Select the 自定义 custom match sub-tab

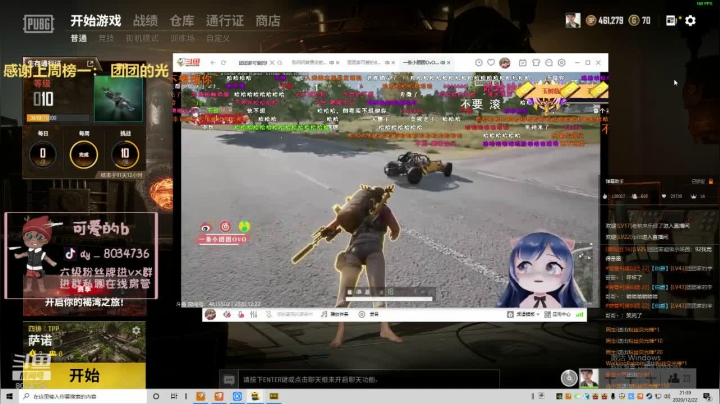tap(218, 38)
